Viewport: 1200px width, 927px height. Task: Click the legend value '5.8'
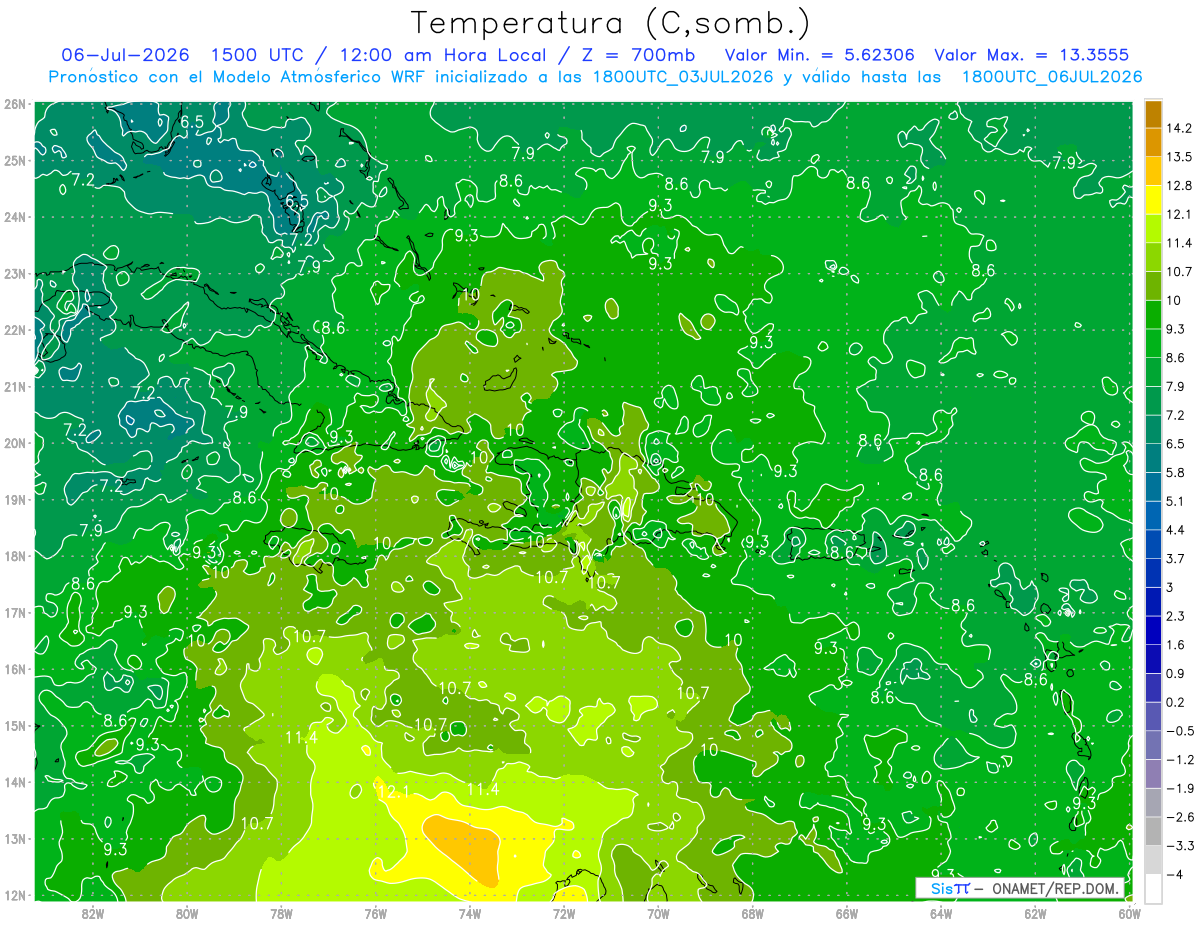point(1176,472)
